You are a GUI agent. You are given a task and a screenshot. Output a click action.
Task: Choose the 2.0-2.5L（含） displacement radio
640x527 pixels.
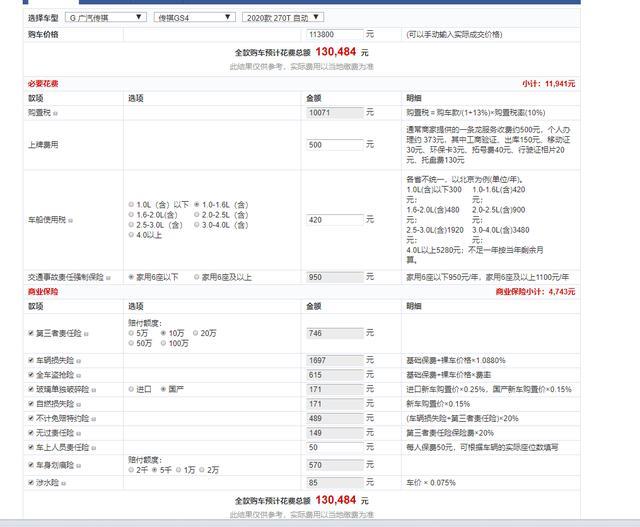click(197, 214)
